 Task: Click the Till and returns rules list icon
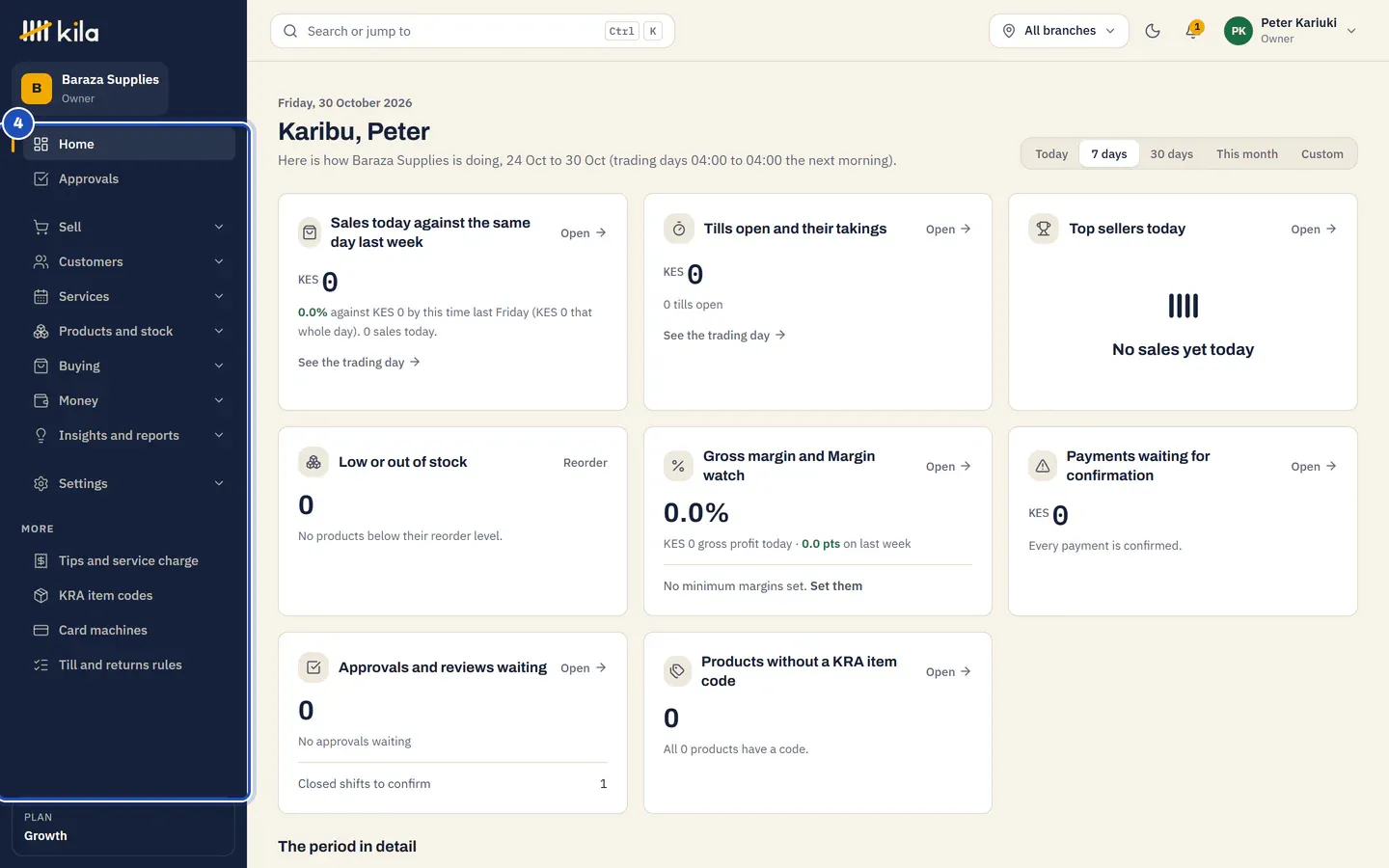point(41,665)
